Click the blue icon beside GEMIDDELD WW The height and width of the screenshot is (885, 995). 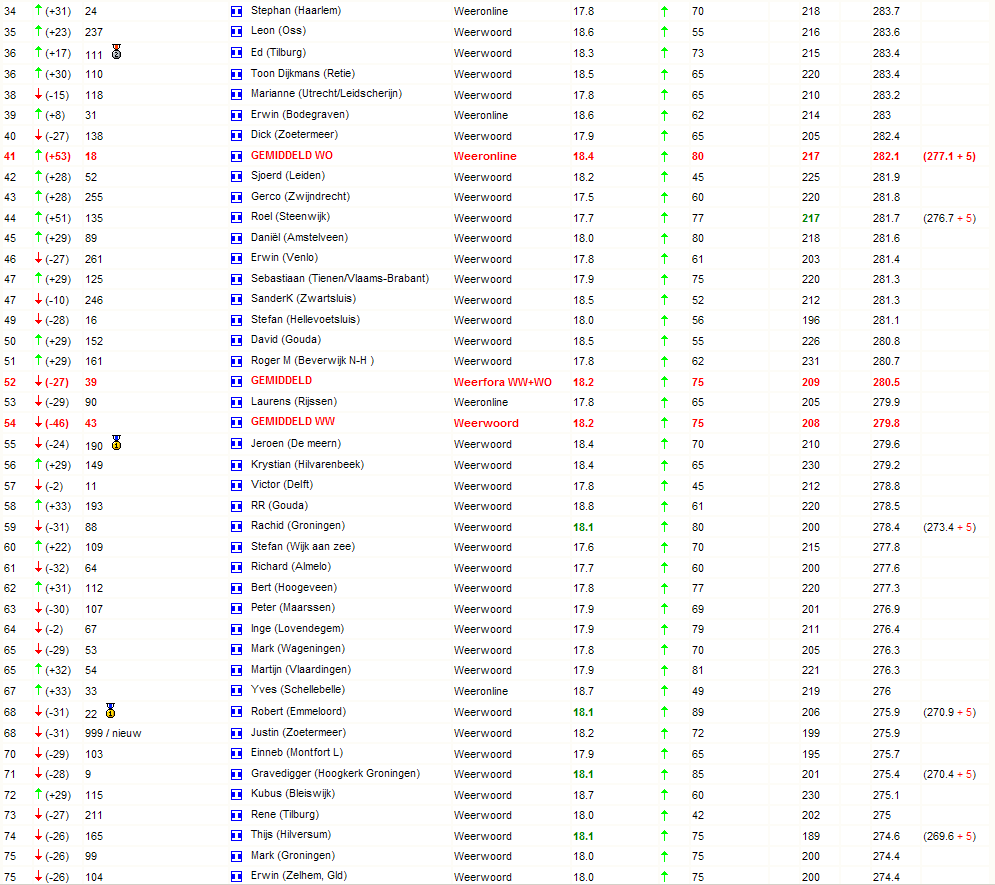click(x=236, y=423)
